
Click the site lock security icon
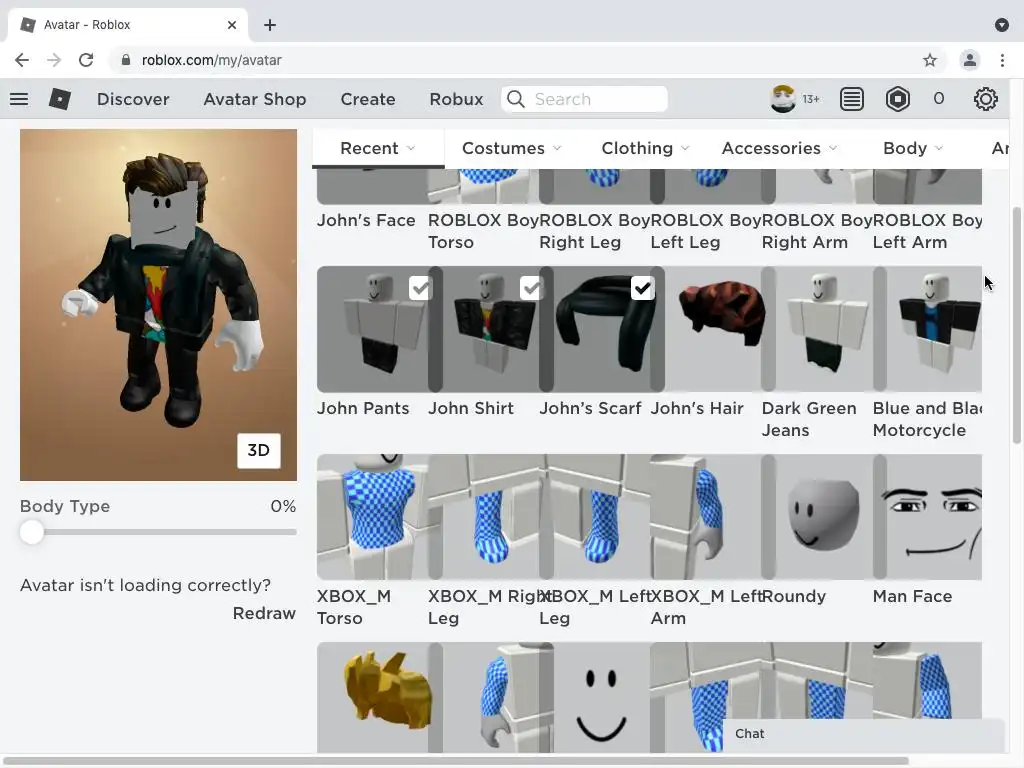click(126, 60)
